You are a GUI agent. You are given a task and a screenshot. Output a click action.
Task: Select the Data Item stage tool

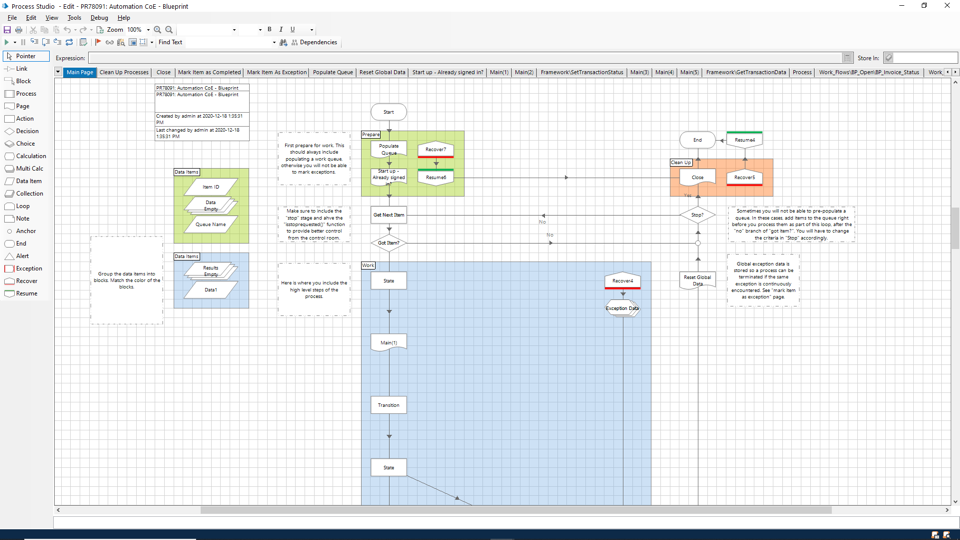(28, 181)
